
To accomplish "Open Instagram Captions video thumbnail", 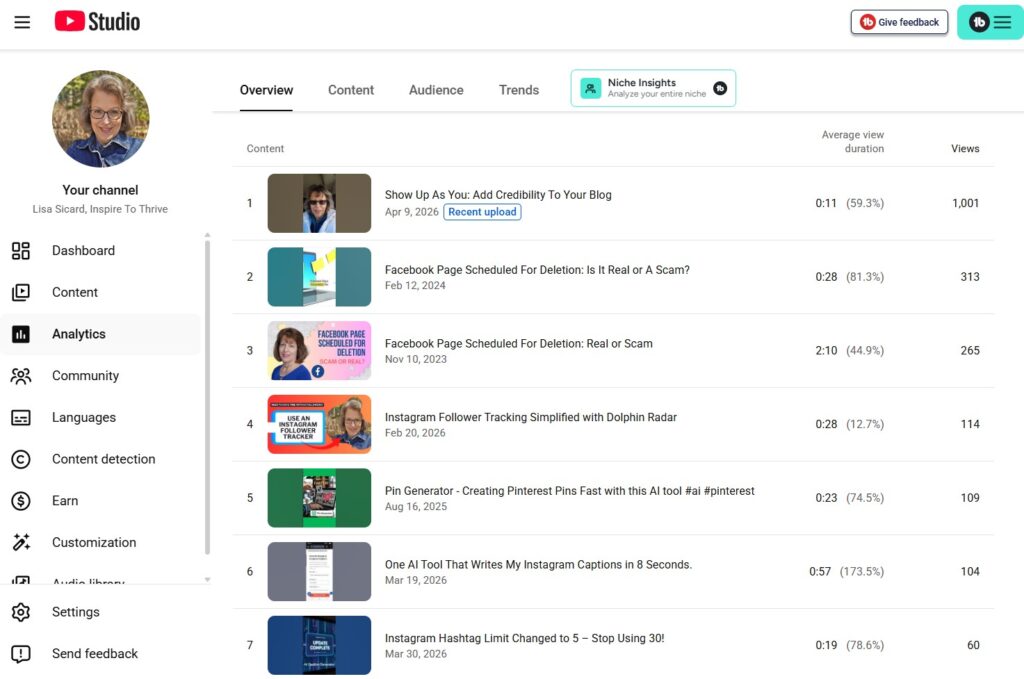I will coord(319,572).
